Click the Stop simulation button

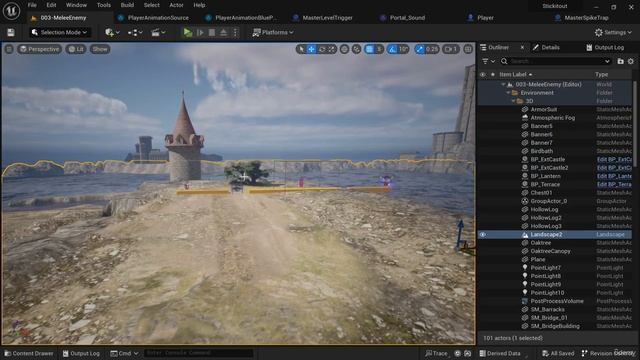(x=212, y=32)
